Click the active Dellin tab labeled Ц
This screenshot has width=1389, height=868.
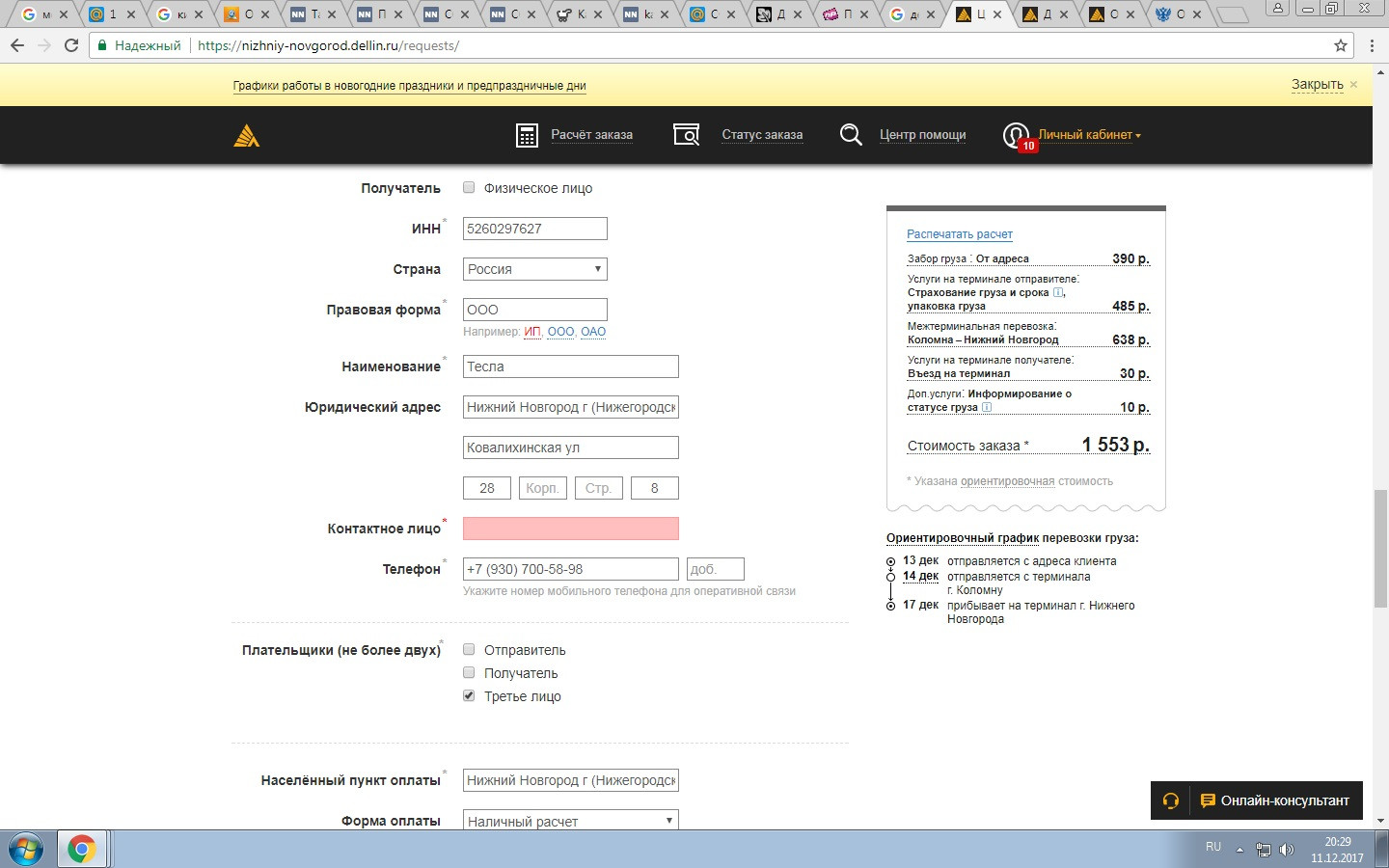pyautogui.click(x=980, y=14)
